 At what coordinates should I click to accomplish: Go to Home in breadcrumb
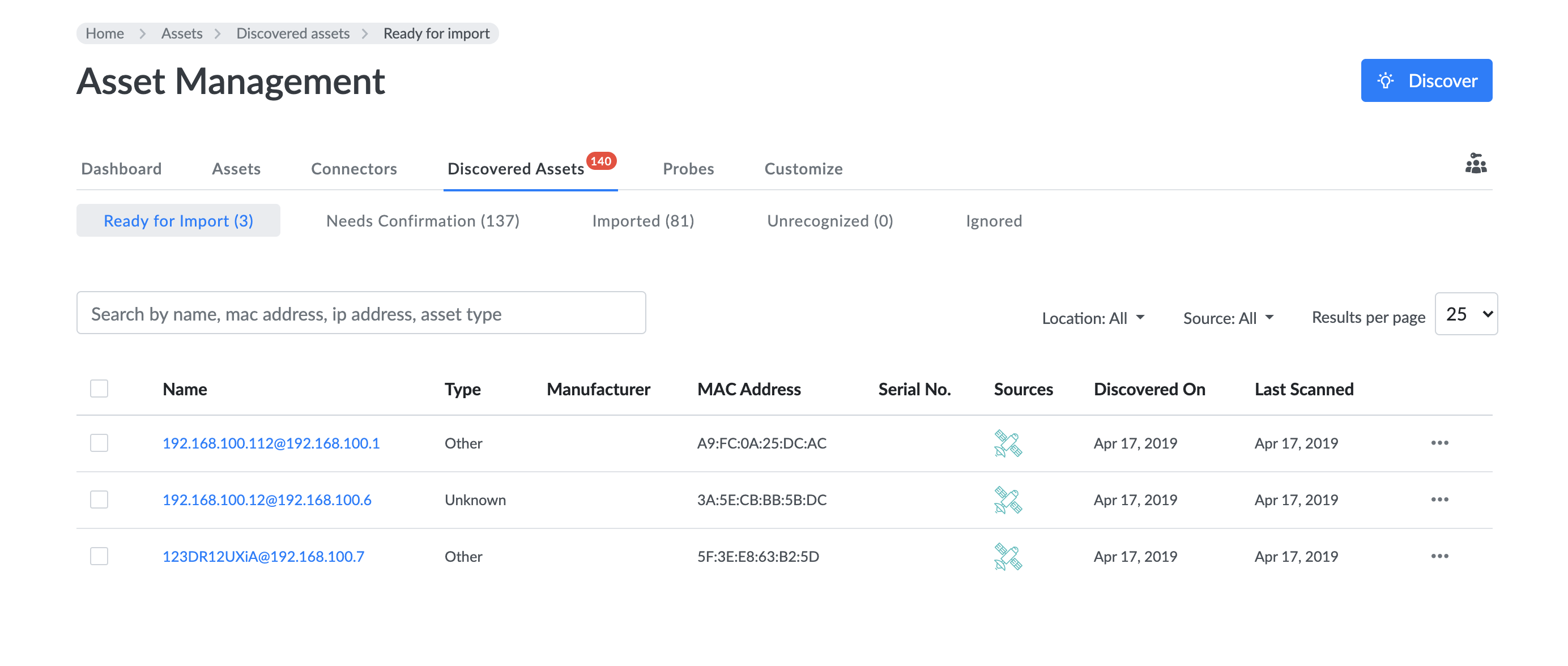[x=105, y=33]
